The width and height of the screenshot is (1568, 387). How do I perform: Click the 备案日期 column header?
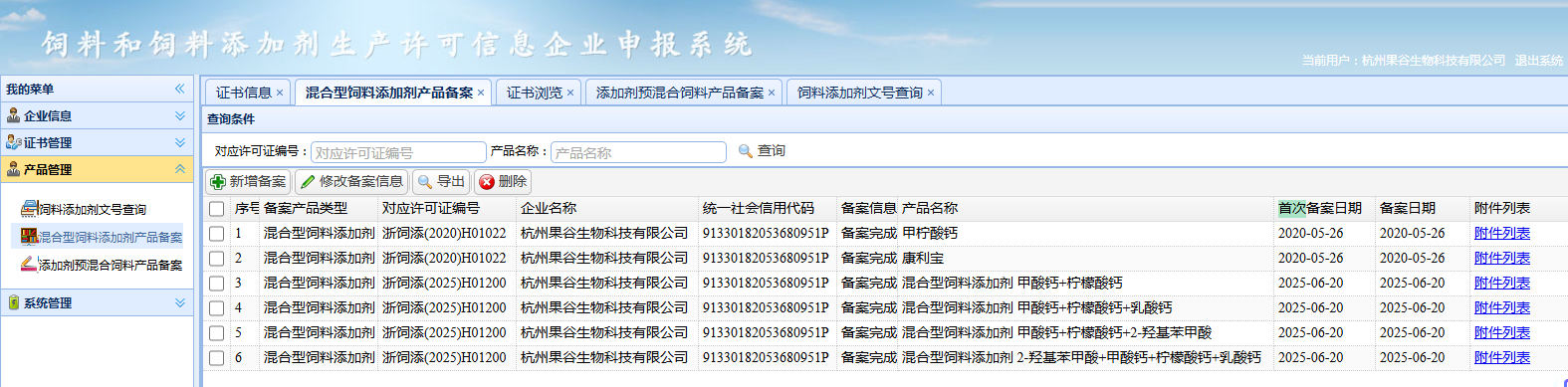(x=1423, y=209)
